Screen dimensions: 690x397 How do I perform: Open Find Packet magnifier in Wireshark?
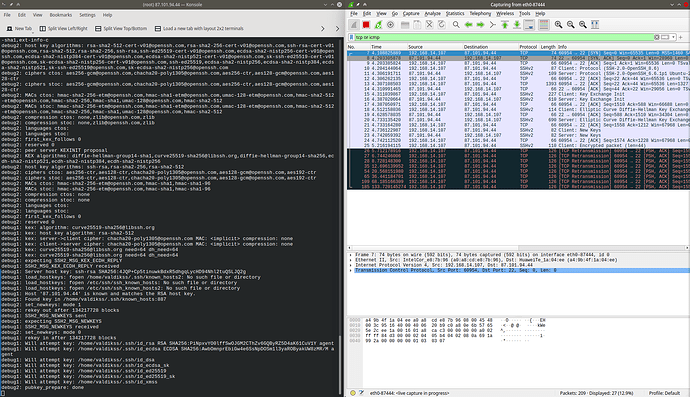456,25
